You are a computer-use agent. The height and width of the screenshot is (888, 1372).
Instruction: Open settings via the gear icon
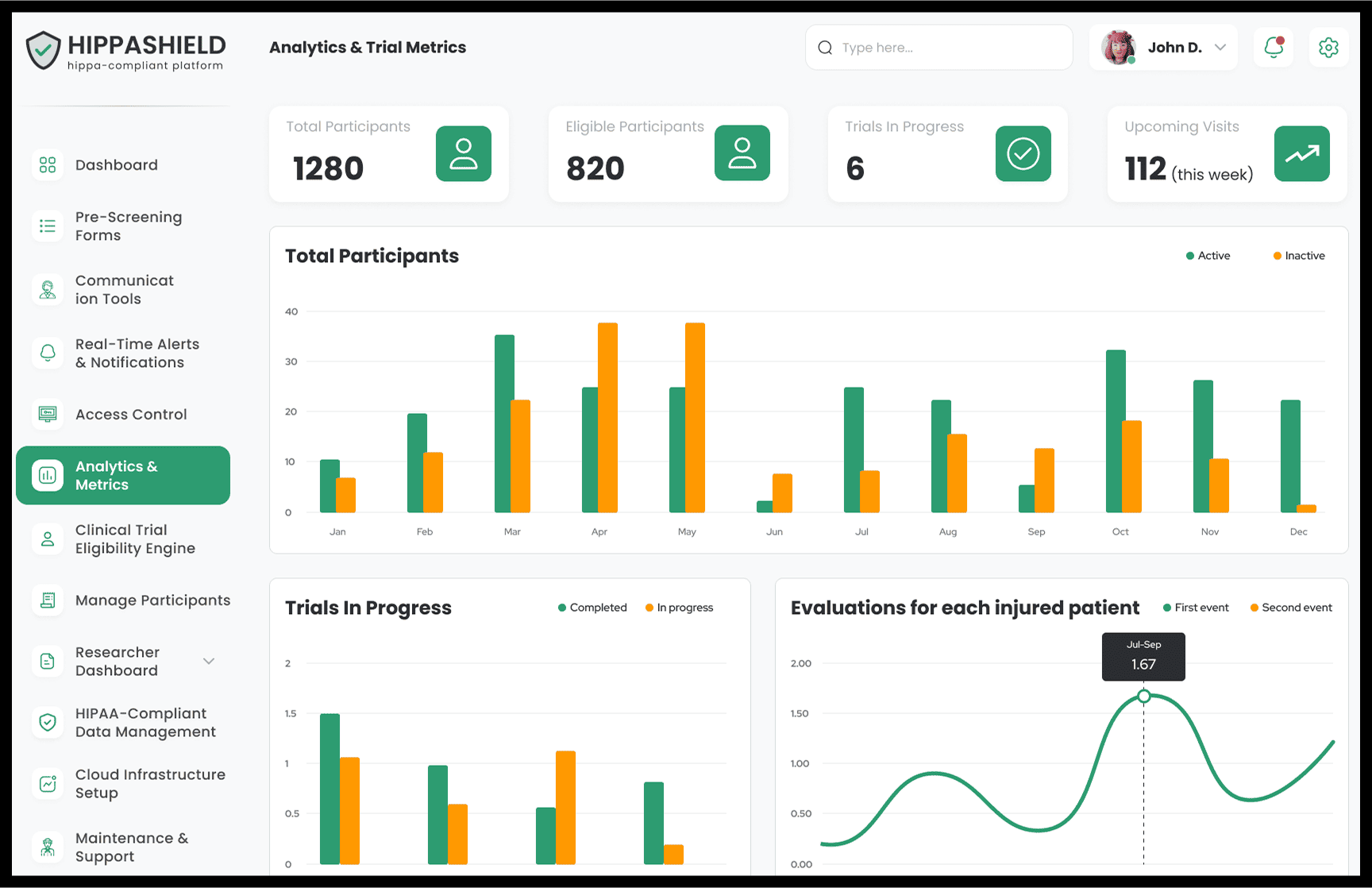(x=1328, y=48)
